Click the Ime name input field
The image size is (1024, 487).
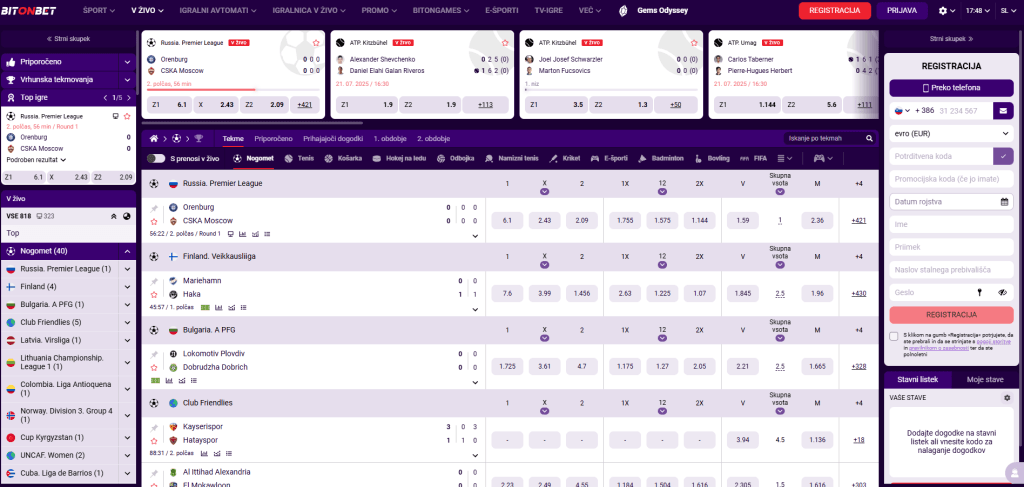[x=951, y=225]
